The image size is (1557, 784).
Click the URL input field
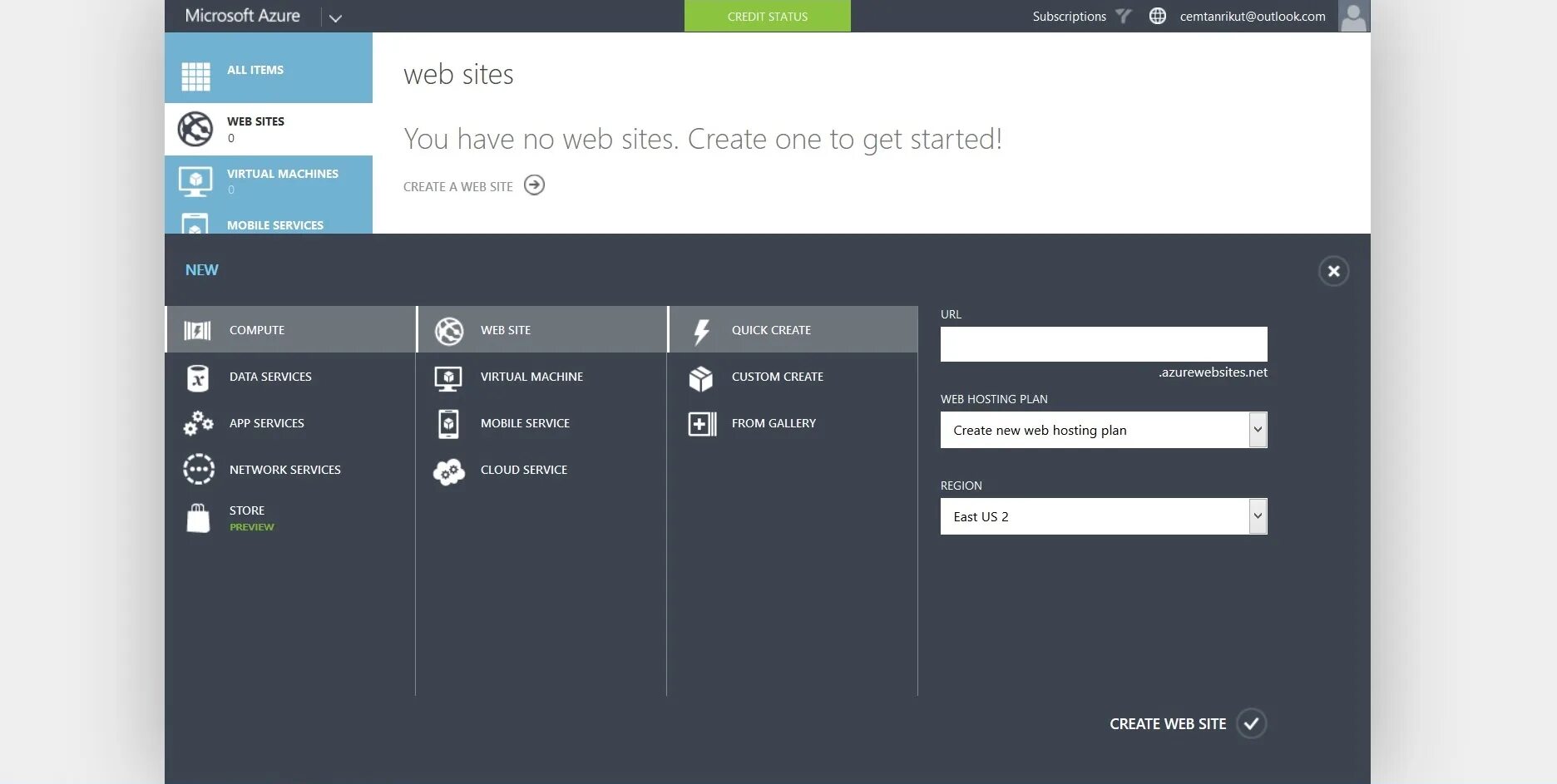point(1104,344)
